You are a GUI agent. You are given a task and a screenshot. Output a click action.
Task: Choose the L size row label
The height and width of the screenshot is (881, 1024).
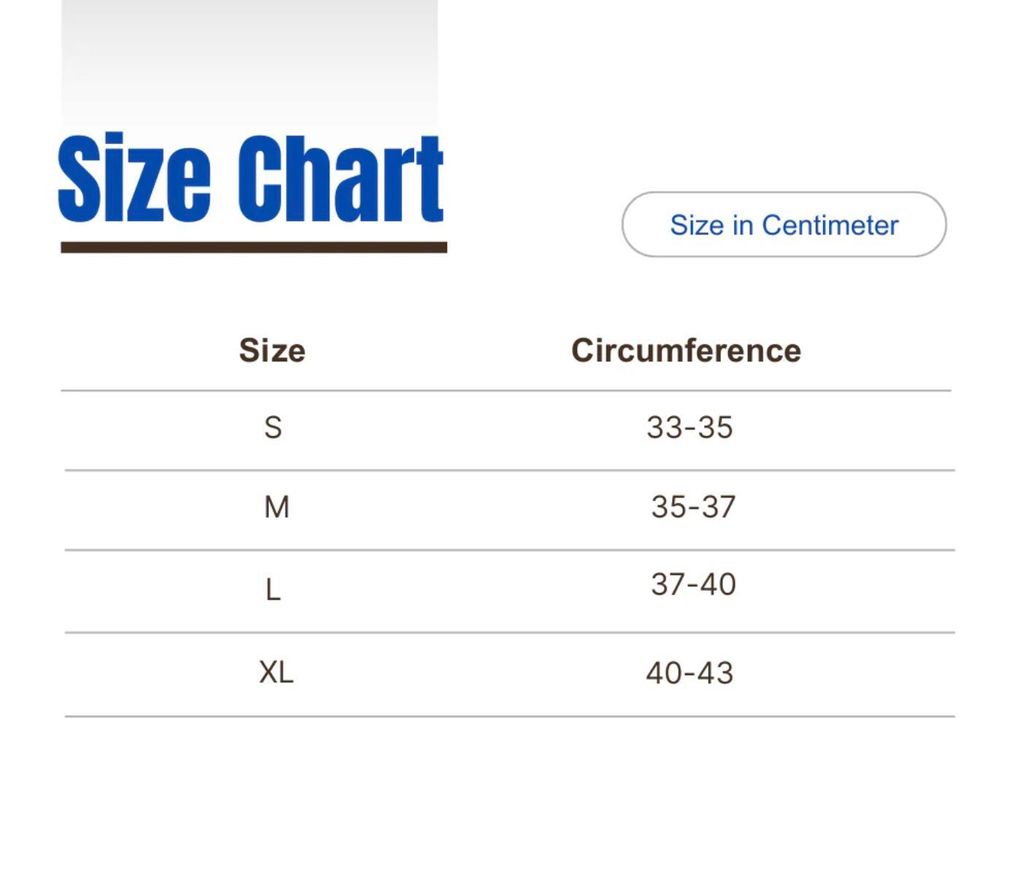[273, 590]
